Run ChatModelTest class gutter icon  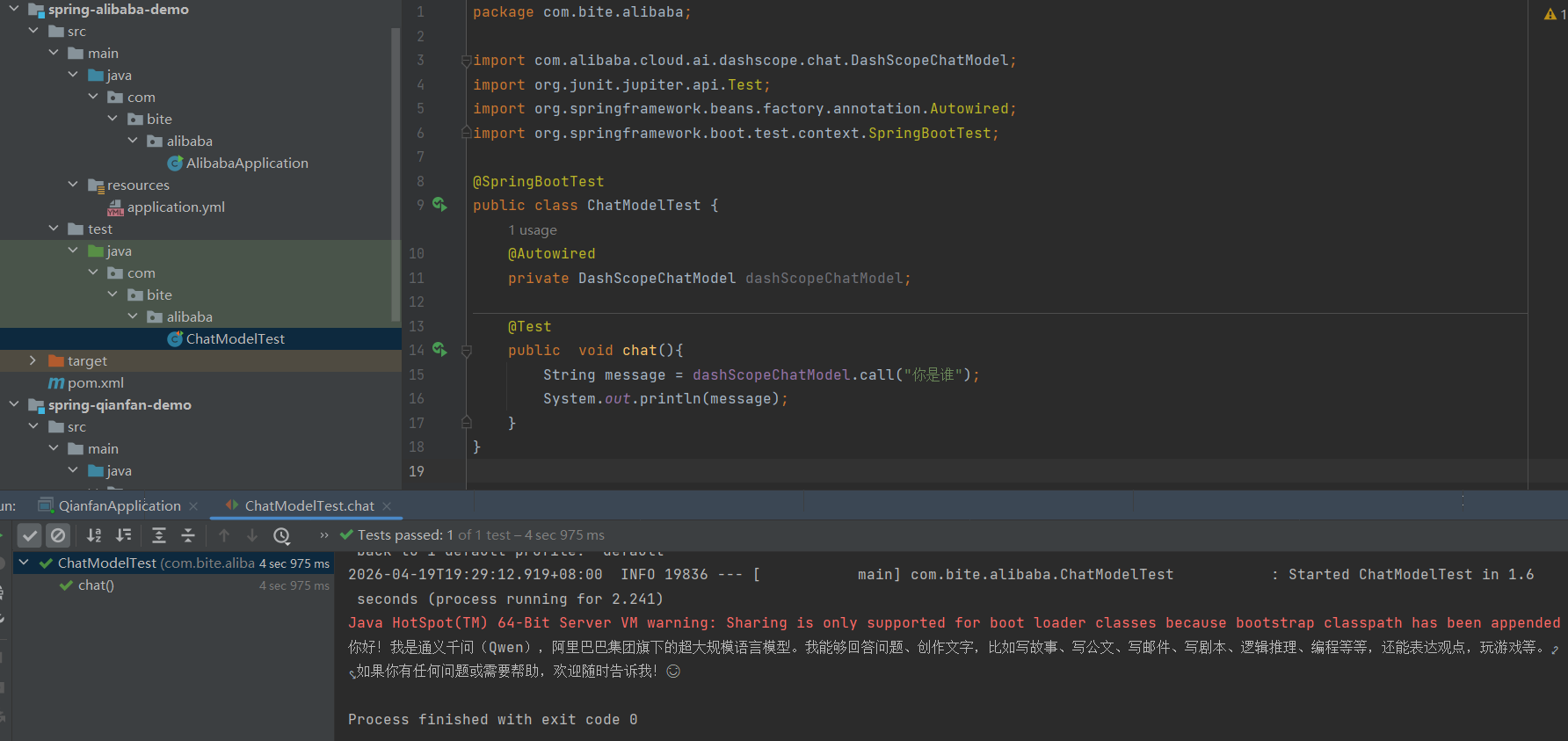(439, 205)
